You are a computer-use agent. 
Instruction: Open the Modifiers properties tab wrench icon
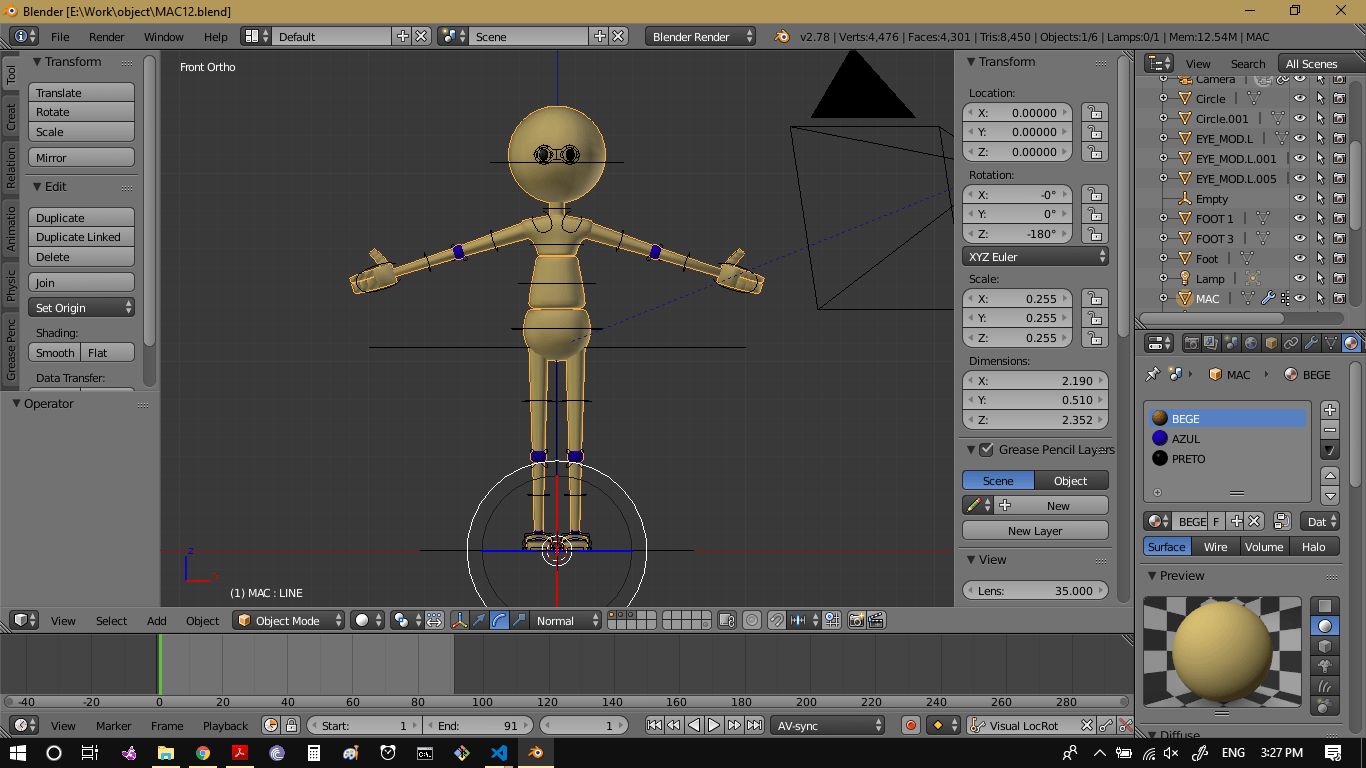[x=1311, y=343]
